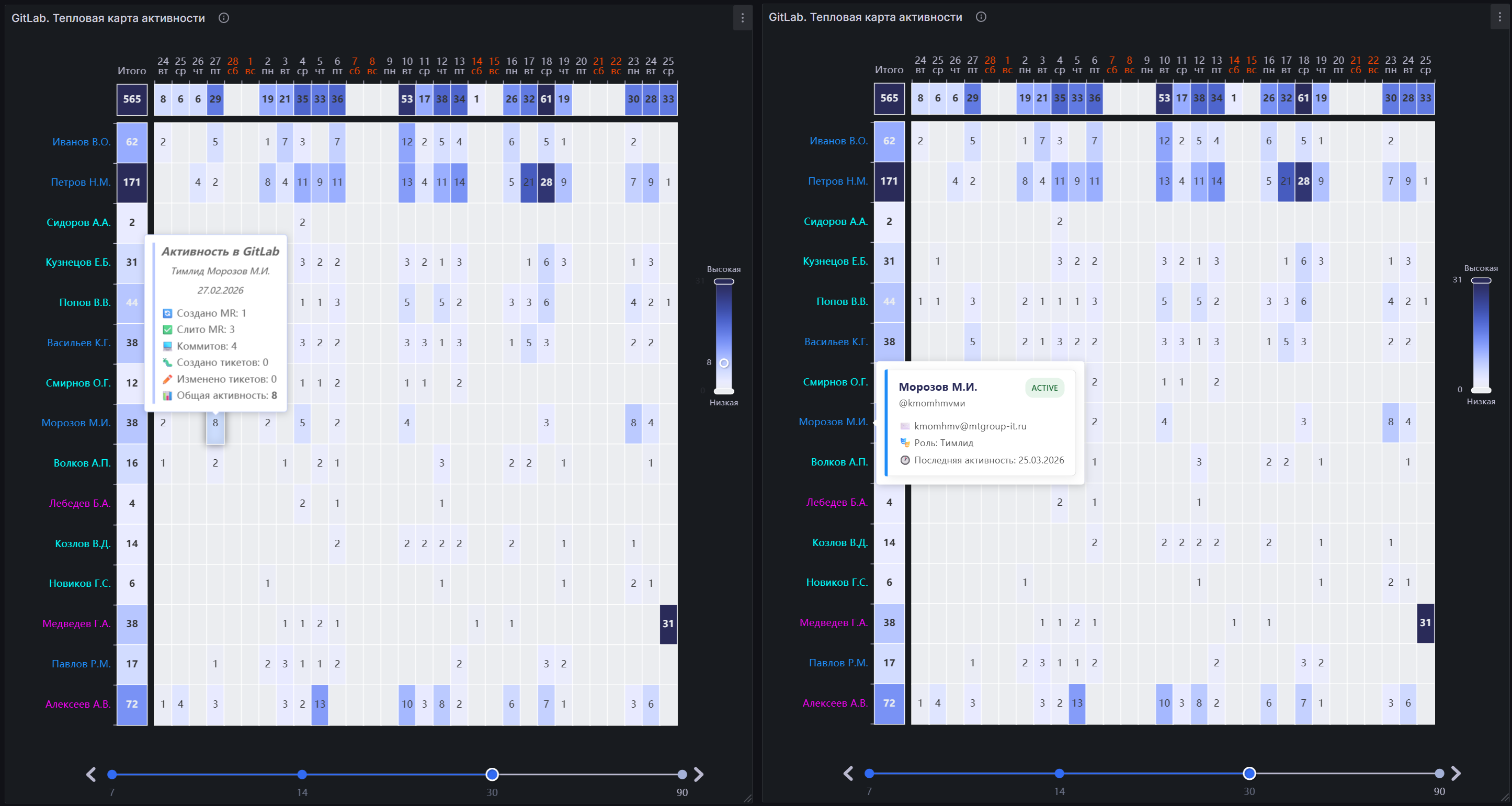Click info icon beside right panel title
The width and height of the screenshot is (1512, 806).
point(981,17)
